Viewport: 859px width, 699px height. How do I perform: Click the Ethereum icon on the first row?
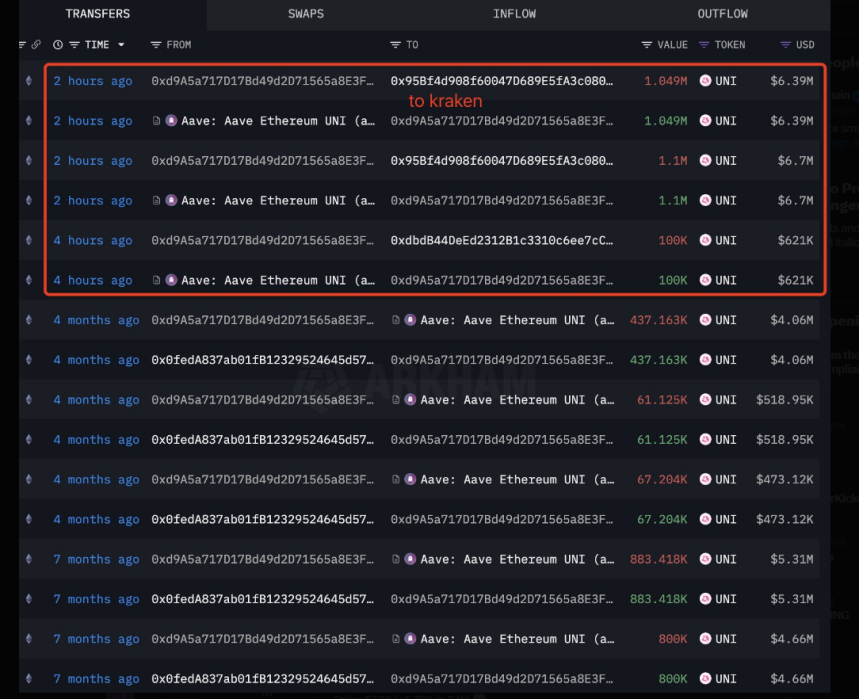coord(28,81)
